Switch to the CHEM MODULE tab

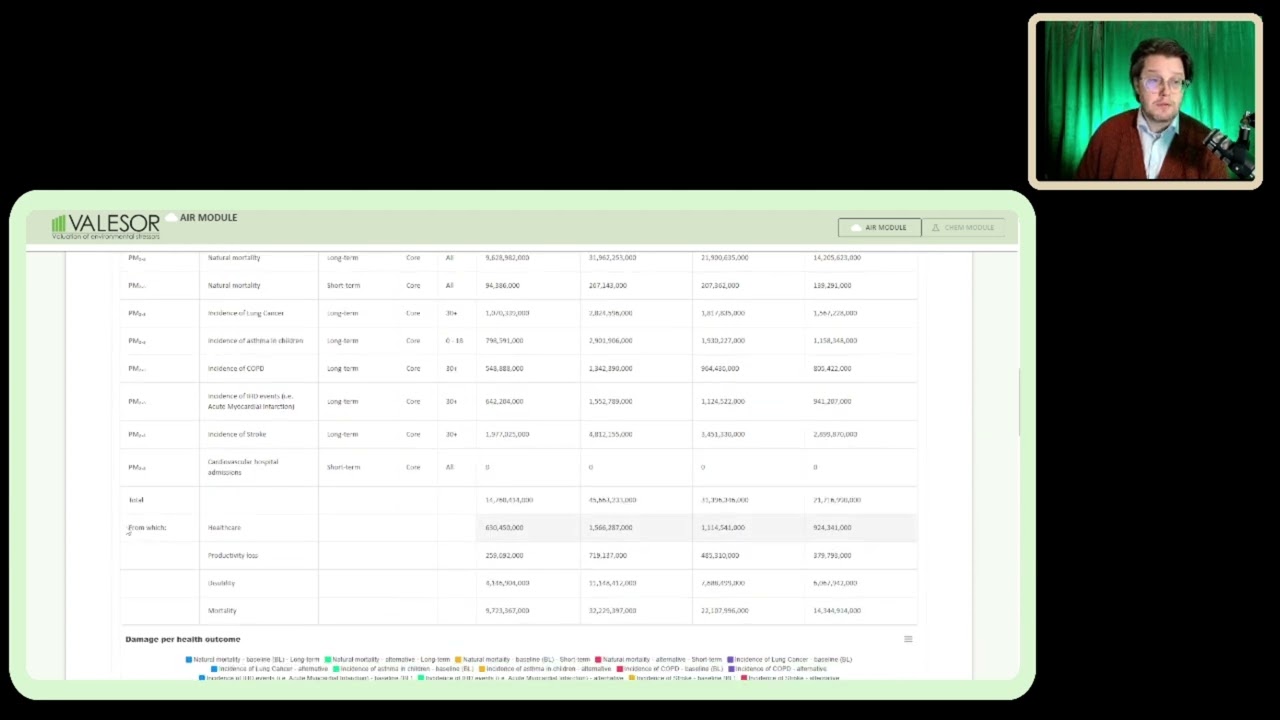pyautogui.click(x=962, y=228)
